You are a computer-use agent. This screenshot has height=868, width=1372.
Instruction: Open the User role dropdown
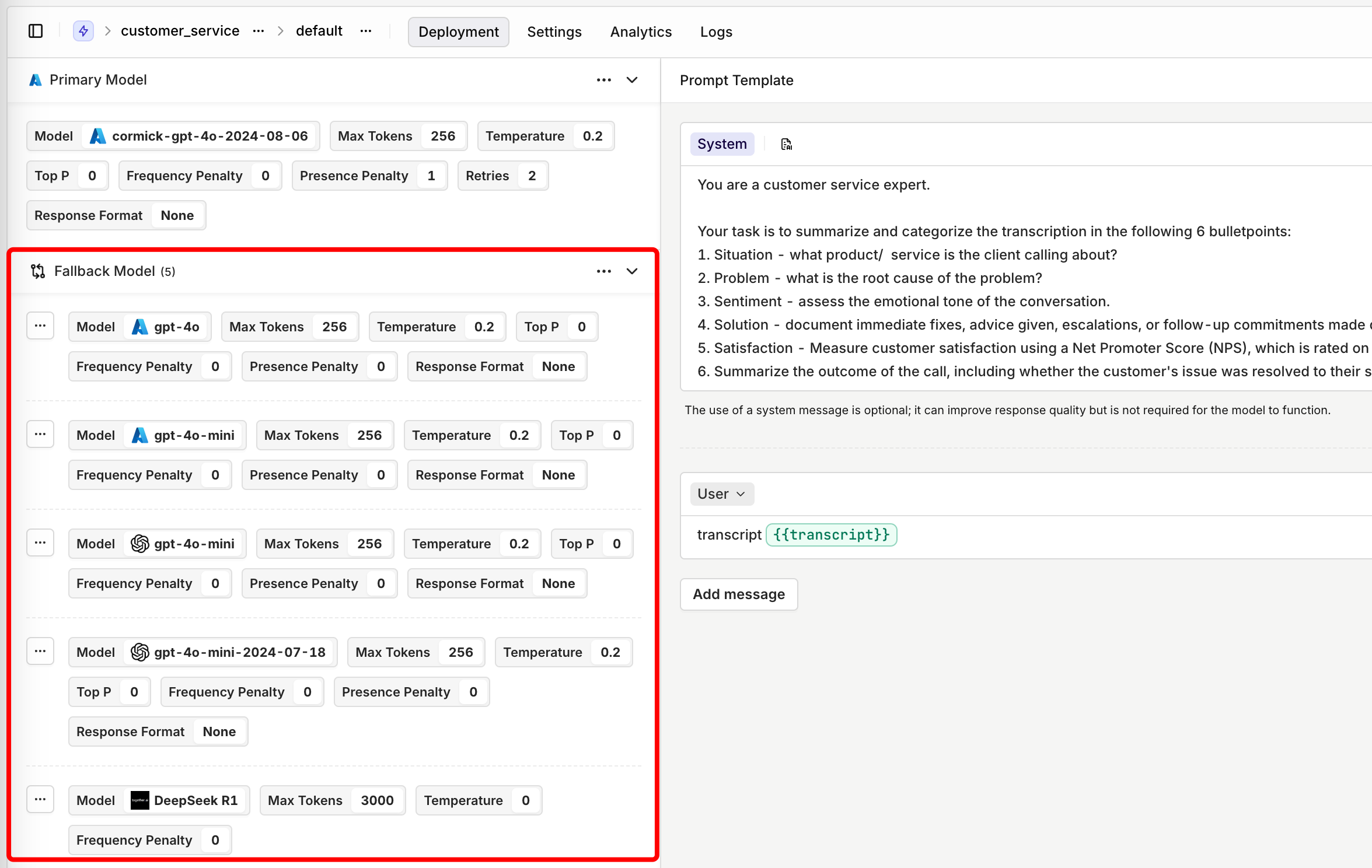pos(721,494)
